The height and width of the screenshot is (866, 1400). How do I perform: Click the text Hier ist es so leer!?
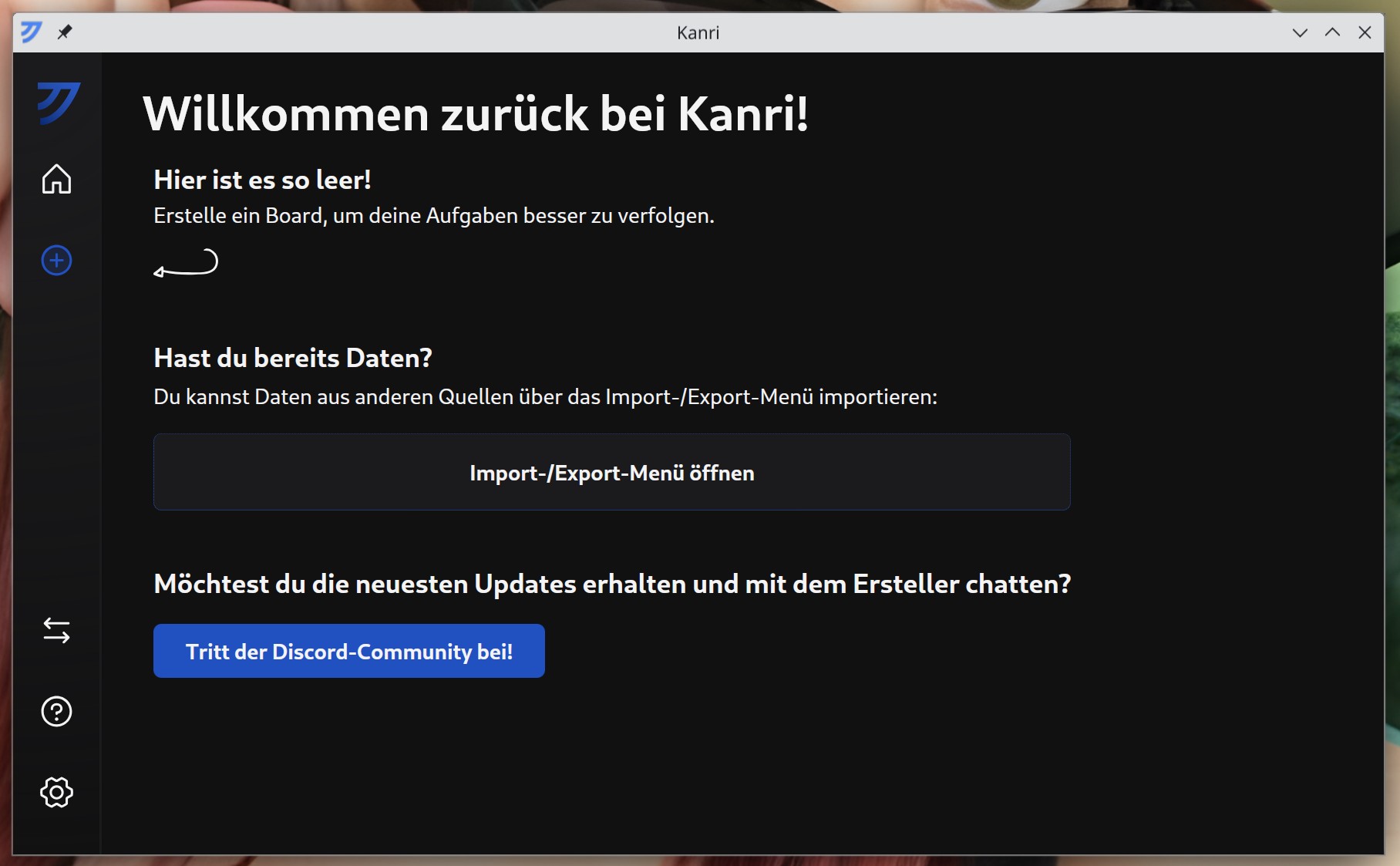262,180
